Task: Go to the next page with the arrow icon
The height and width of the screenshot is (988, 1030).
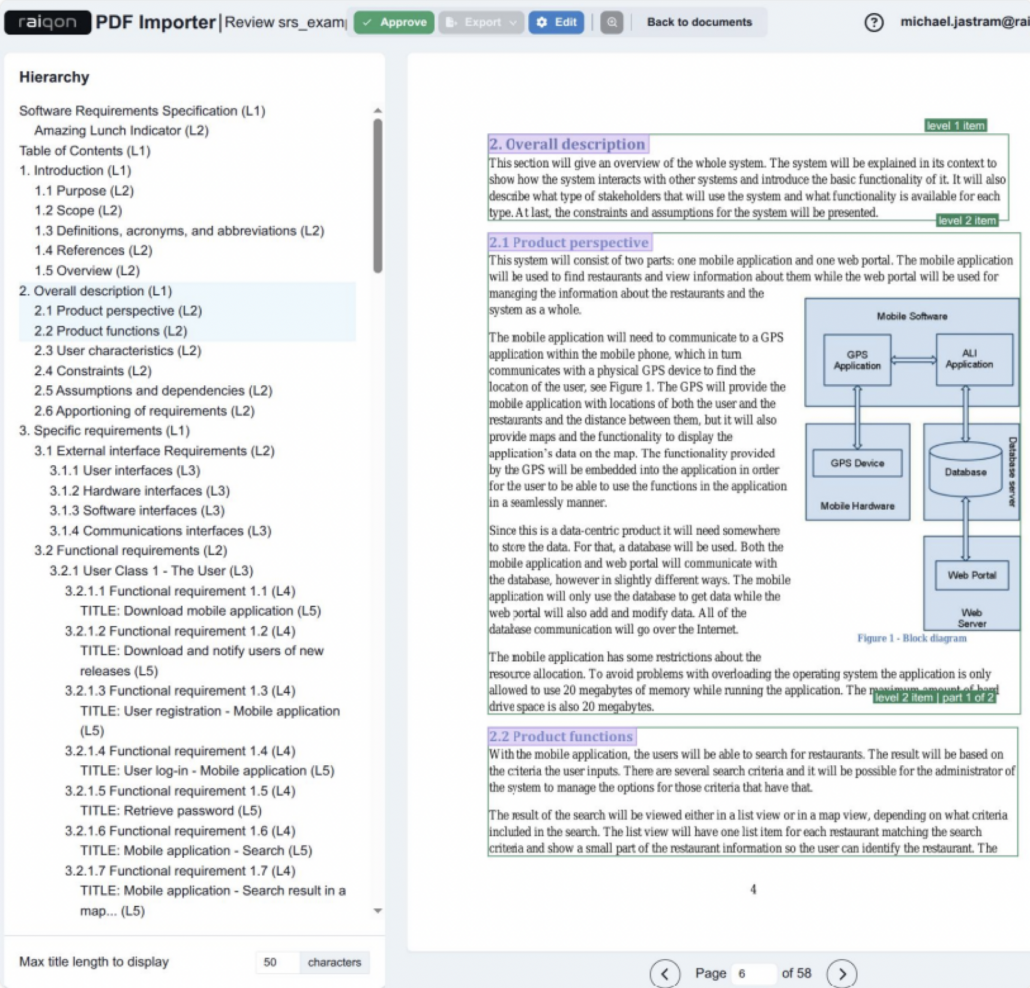Action: (842, 972)
